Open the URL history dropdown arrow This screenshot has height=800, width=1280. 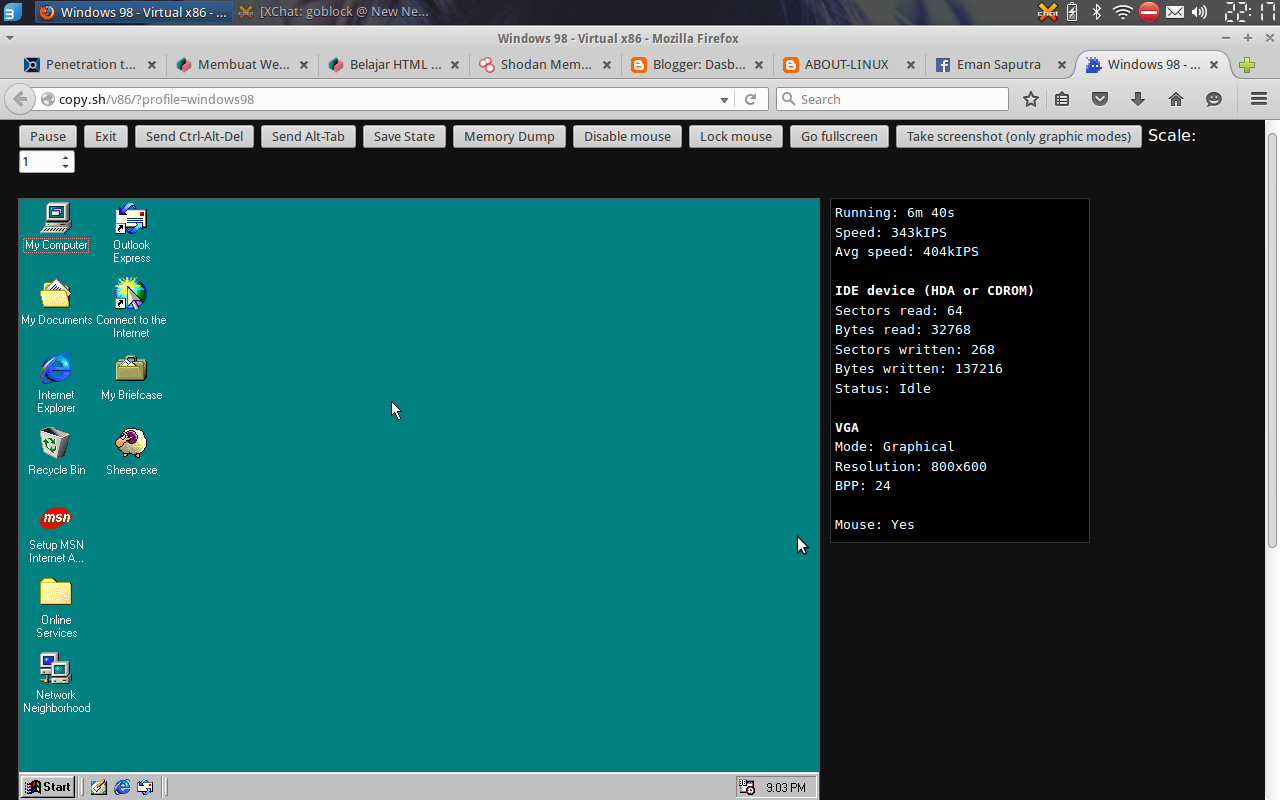coord(725,99)
